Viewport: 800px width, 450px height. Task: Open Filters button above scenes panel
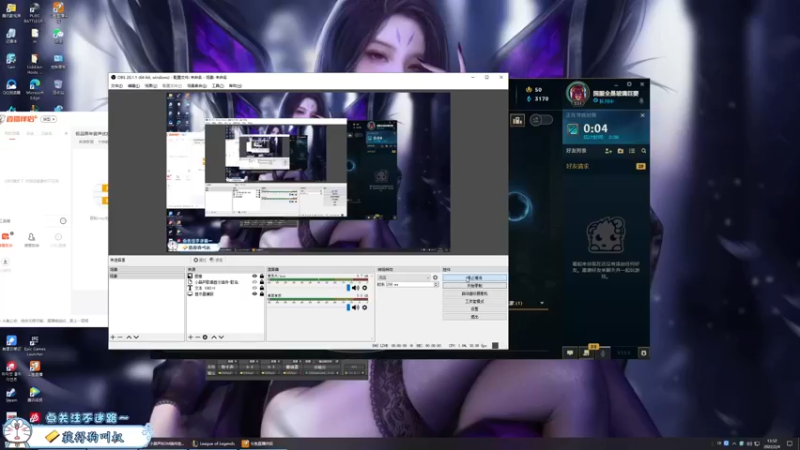216,260
